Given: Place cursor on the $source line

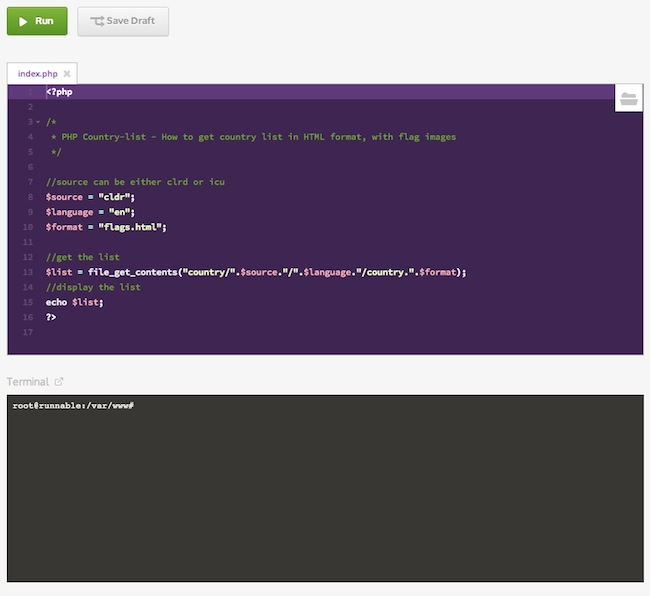Looking at the screenshot, I should pyautogui.click(x=90, y=197).
